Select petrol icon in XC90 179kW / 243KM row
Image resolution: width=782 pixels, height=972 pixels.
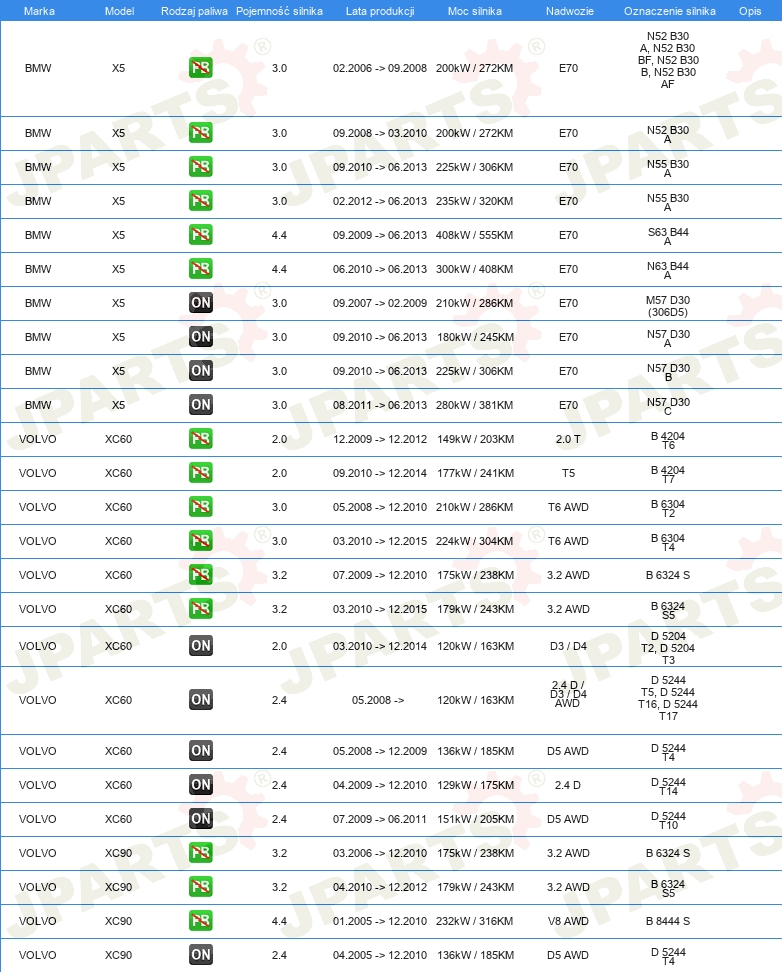(200, 887)
